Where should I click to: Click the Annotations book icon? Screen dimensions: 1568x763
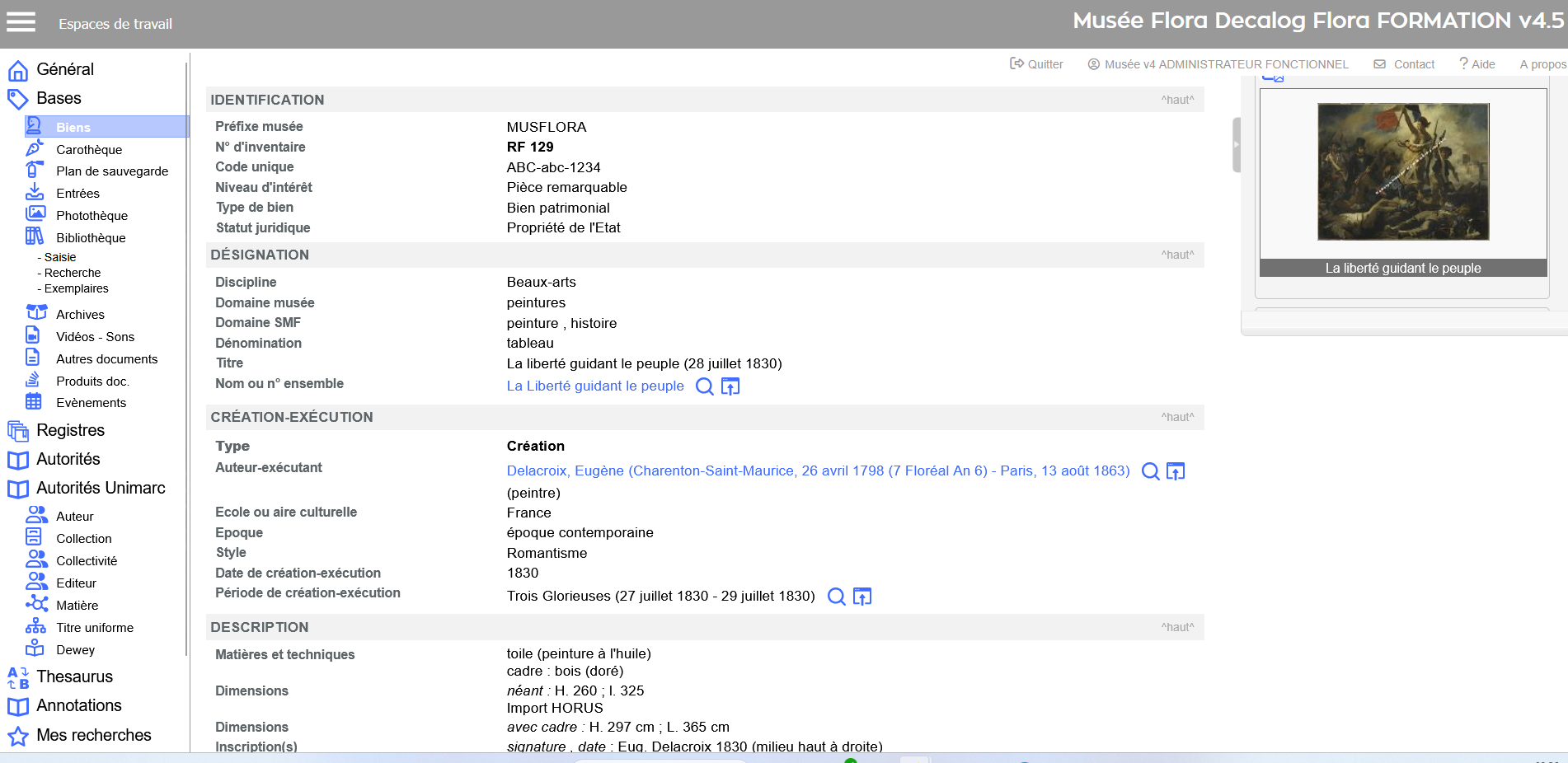pos(18,706)
